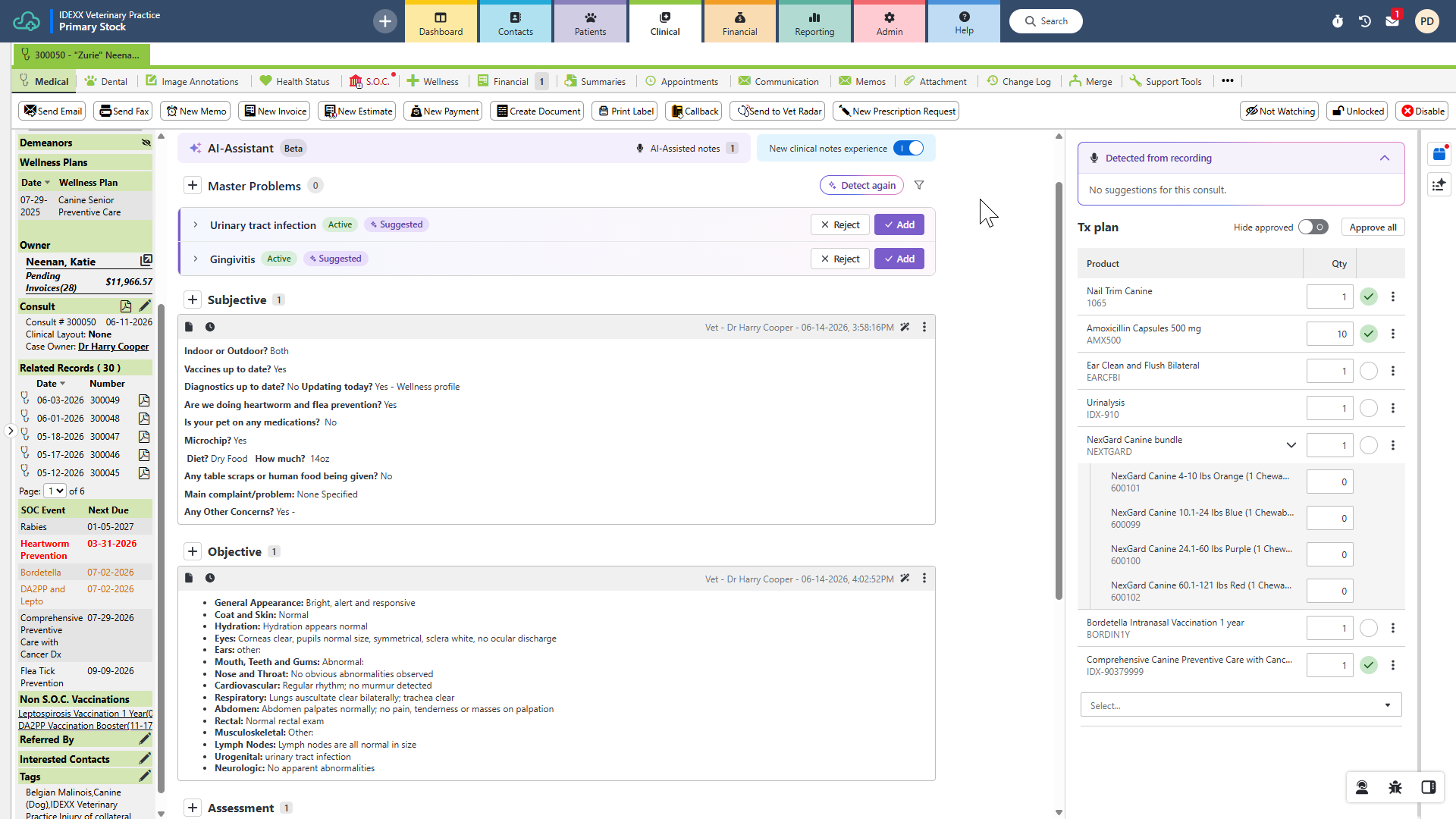
Task: Open options menu for Nail Trim Canine
Action: click(1393, 297)
